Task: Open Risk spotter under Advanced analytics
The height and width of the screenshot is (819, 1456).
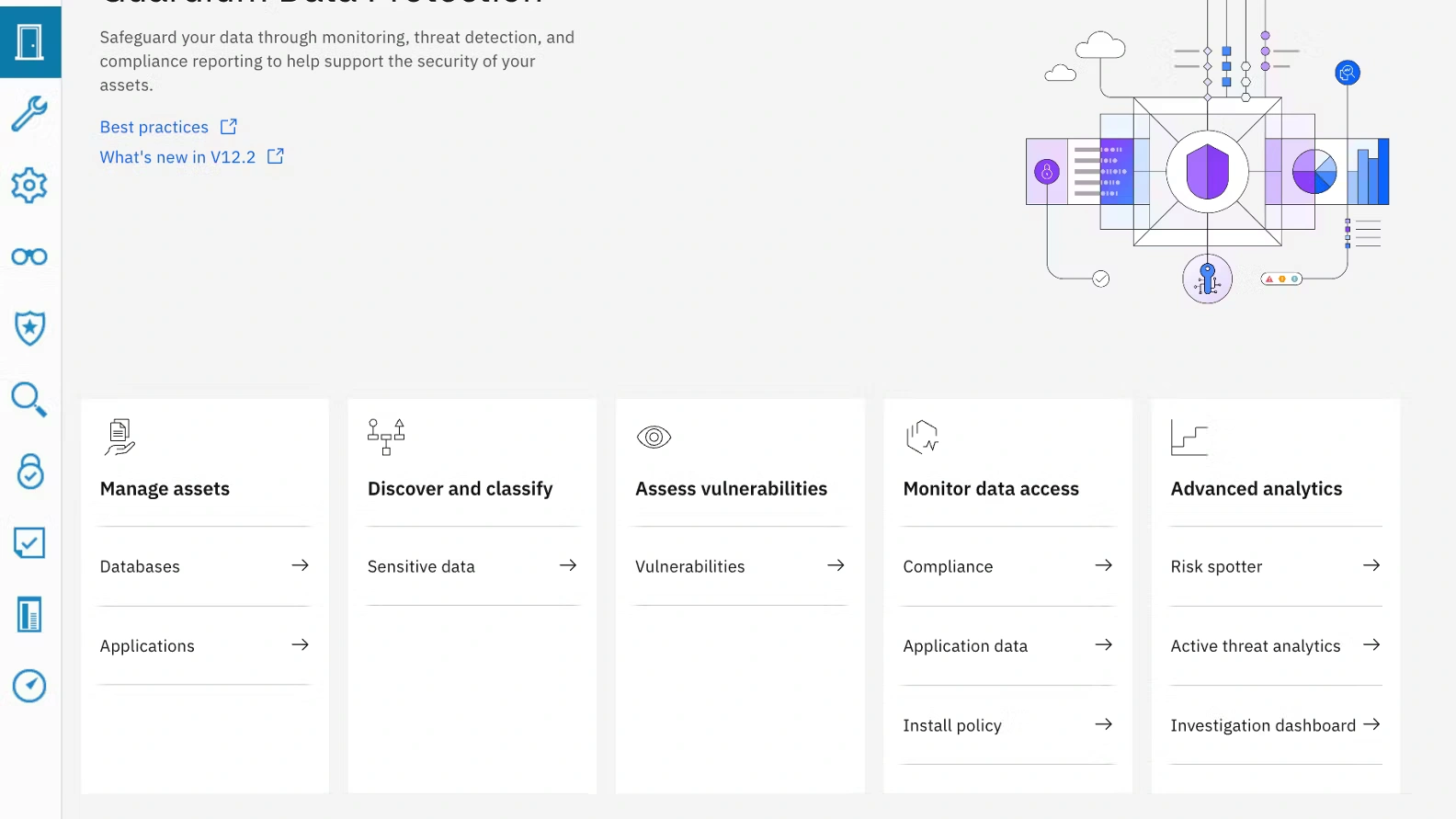Action: 1275,566
